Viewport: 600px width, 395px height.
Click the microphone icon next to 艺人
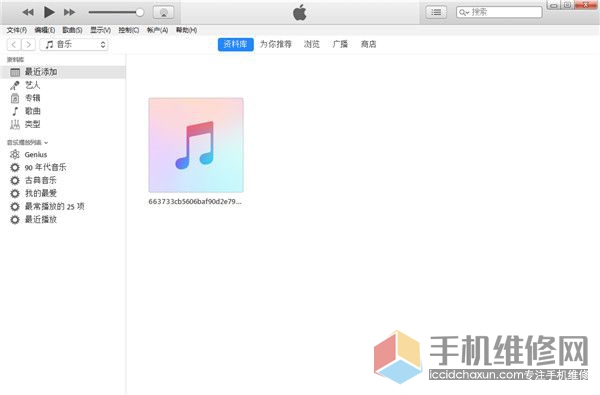click(x=15, y=85)
